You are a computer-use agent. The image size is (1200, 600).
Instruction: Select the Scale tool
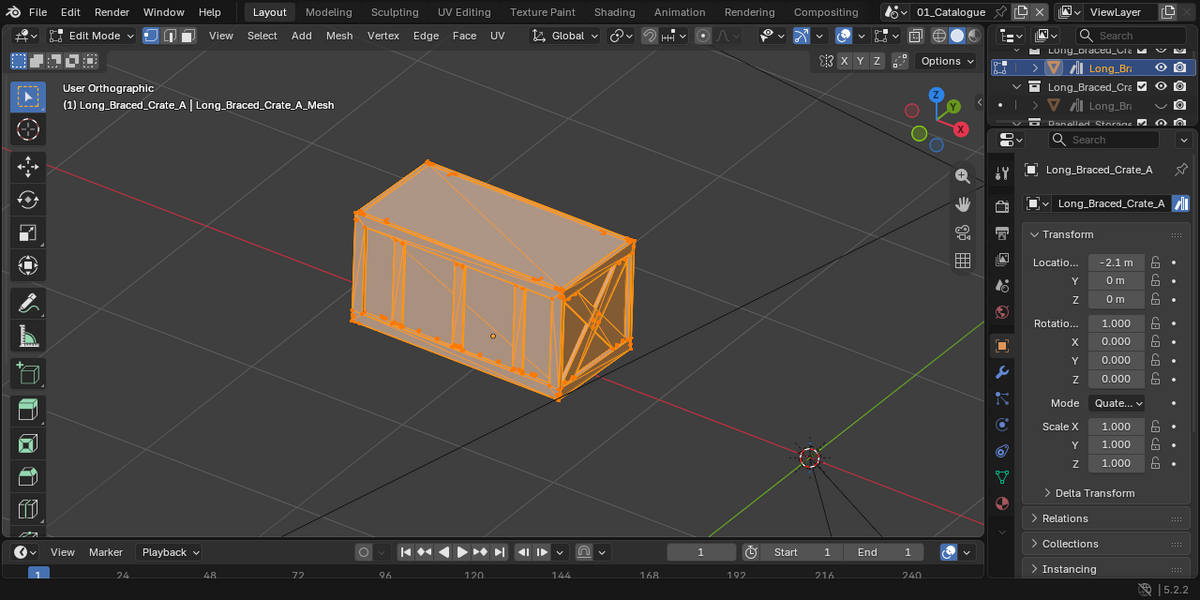28,233
